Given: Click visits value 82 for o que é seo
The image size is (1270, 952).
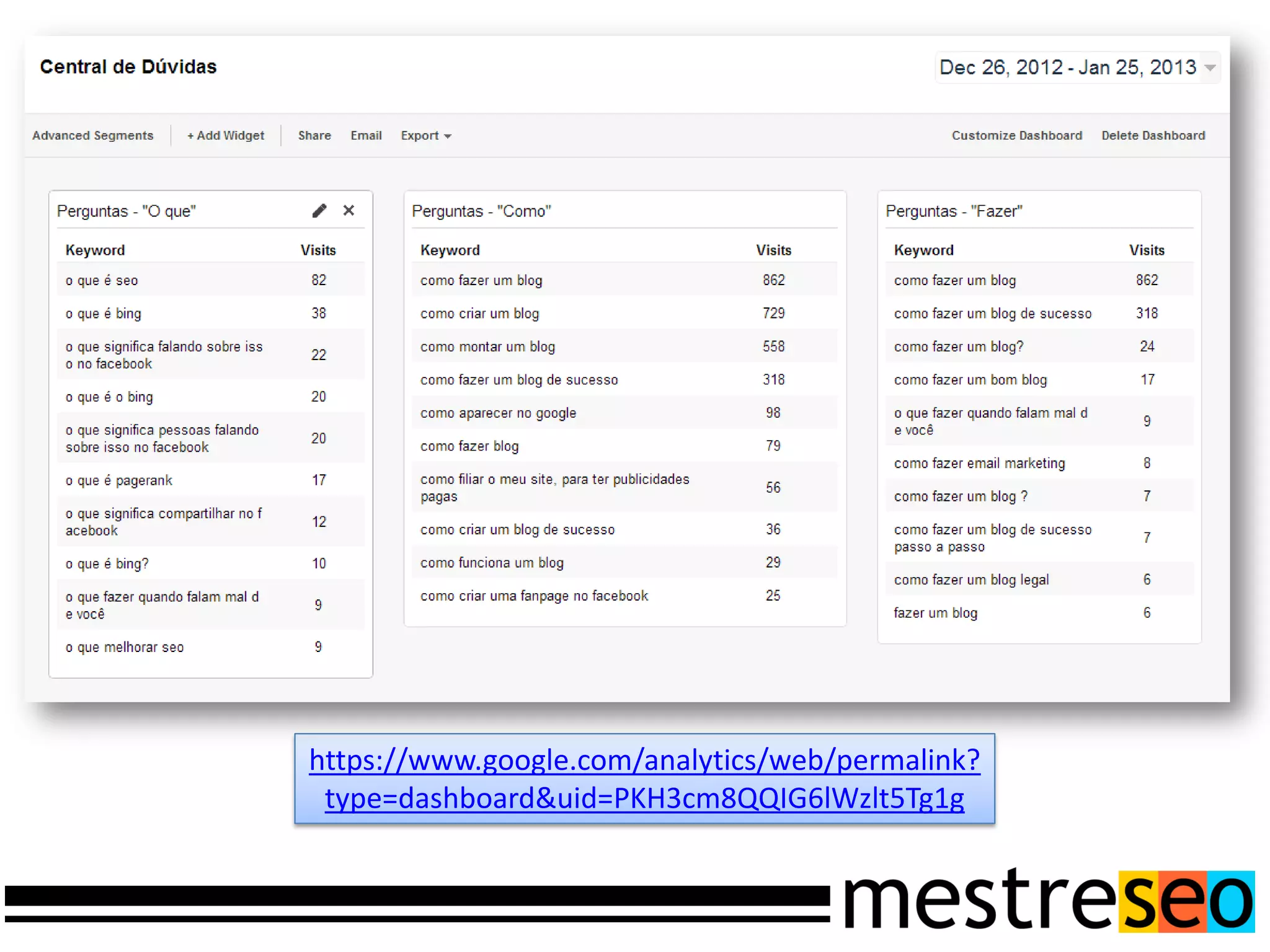Looking at the screenshot, I should 319,280.
